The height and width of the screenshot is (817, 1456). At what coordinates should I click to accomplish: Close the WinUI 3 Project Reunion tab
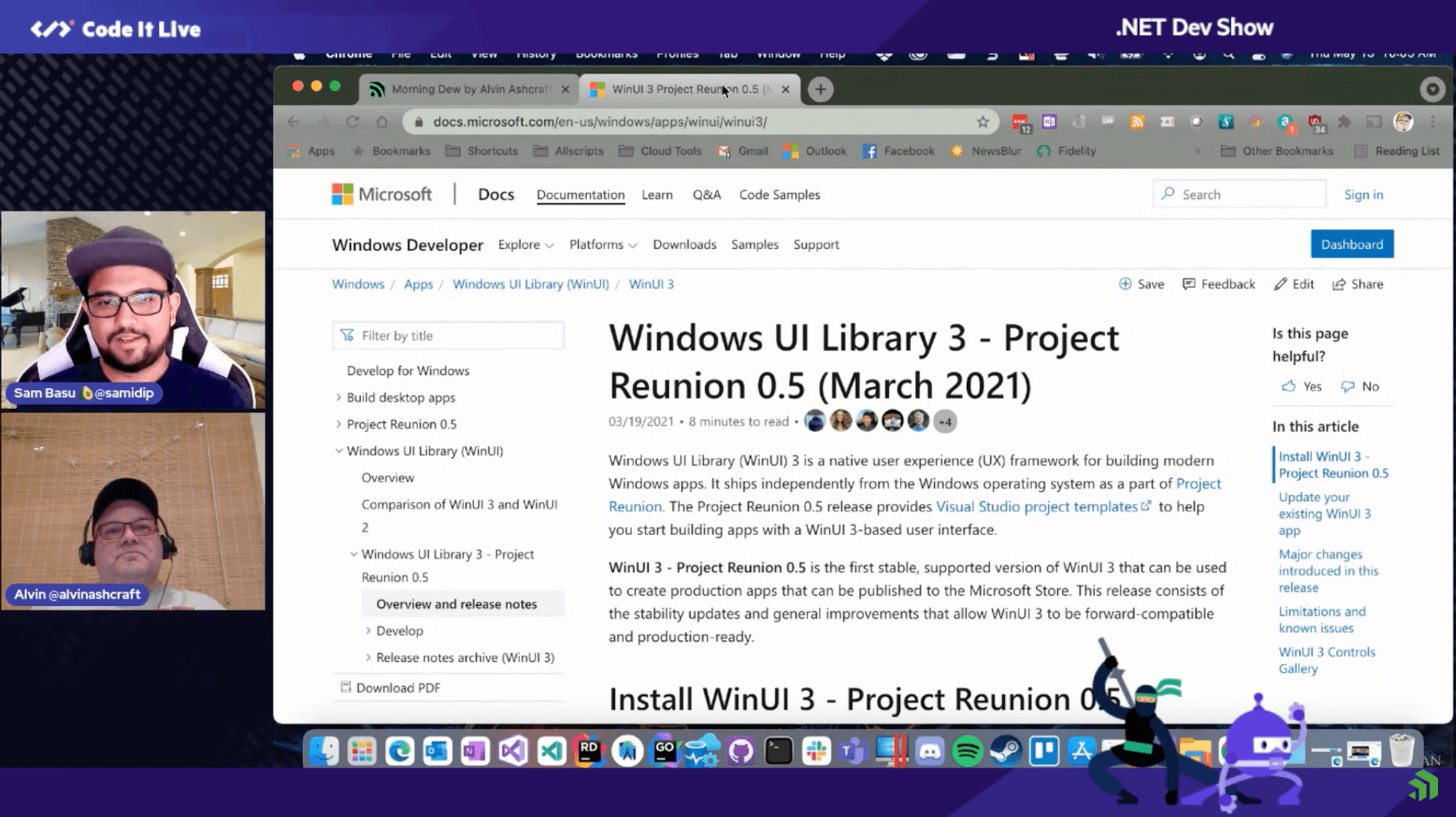[786, 89]
